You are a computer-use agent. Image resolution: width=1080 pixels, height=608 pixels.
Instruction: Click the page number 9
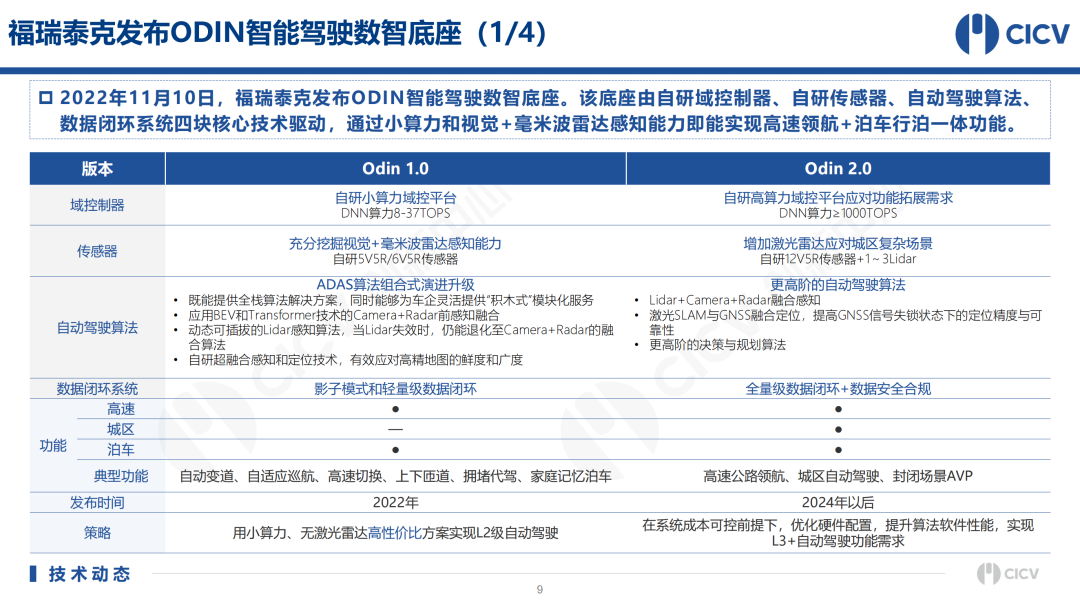click(x=539, y=589)
